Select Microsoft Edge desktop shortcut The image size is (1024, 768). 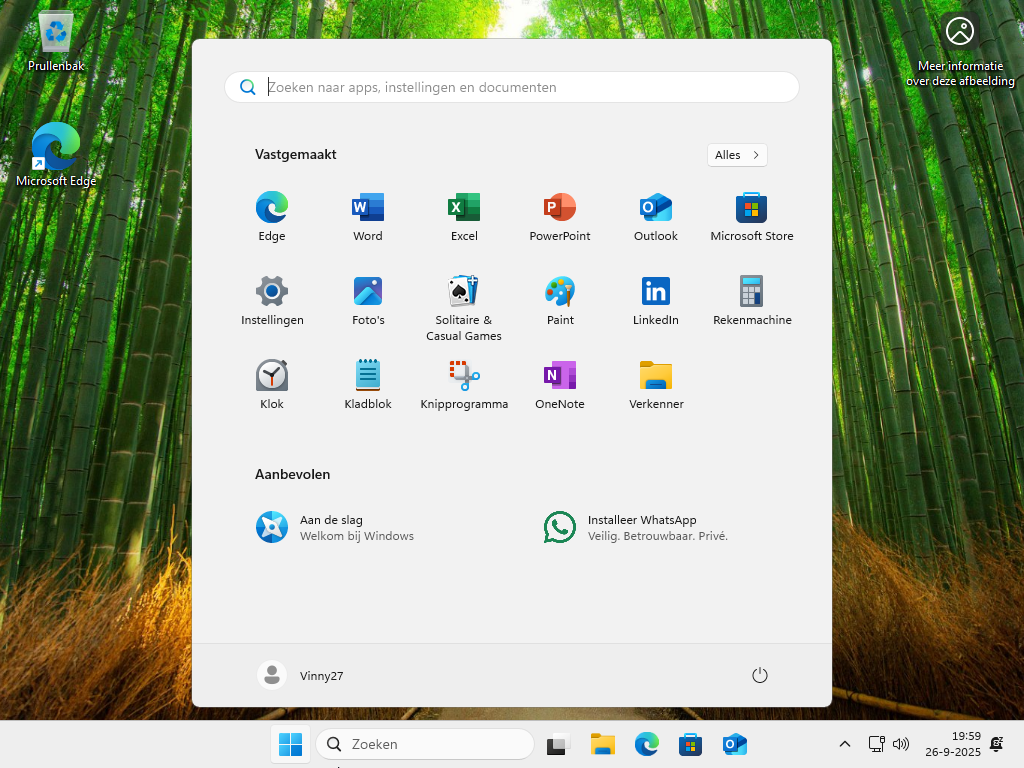tap(56, 155)
